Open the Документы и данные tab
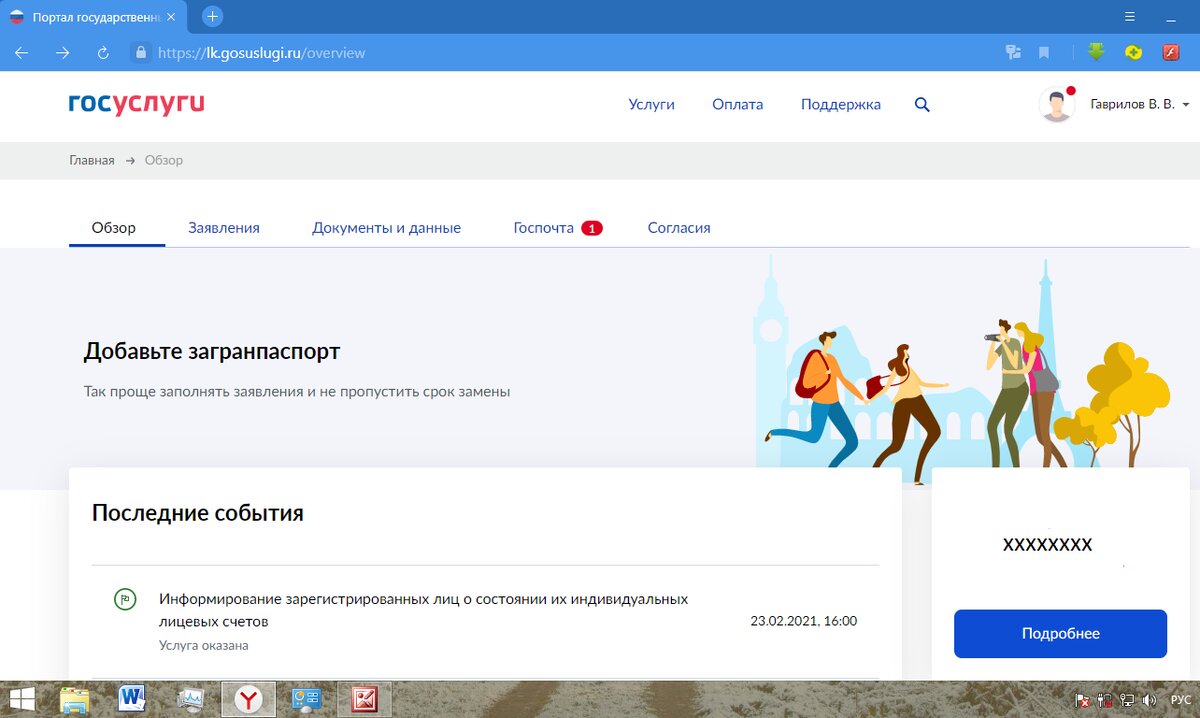The height and width of the screenshot is (718, 1200). (x=387, y=227)
